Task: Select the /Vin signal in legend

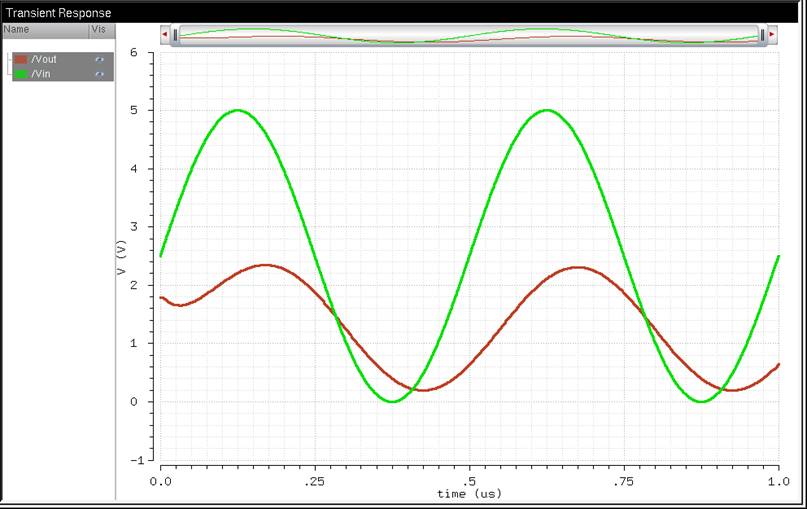Action: (x=42, y=74)
